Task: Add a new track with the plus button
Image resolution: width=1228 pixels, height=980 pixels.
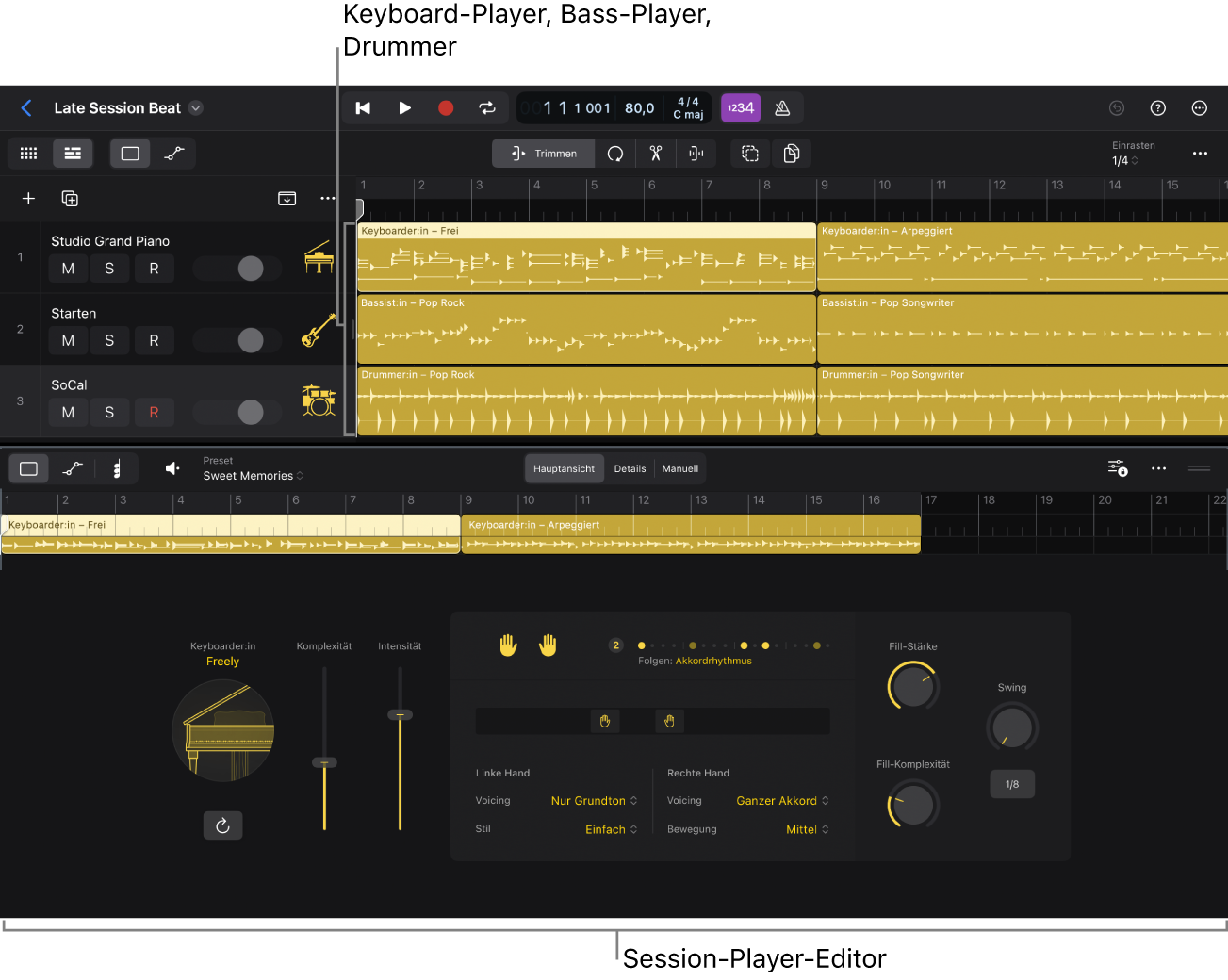Action: point(28,199)
